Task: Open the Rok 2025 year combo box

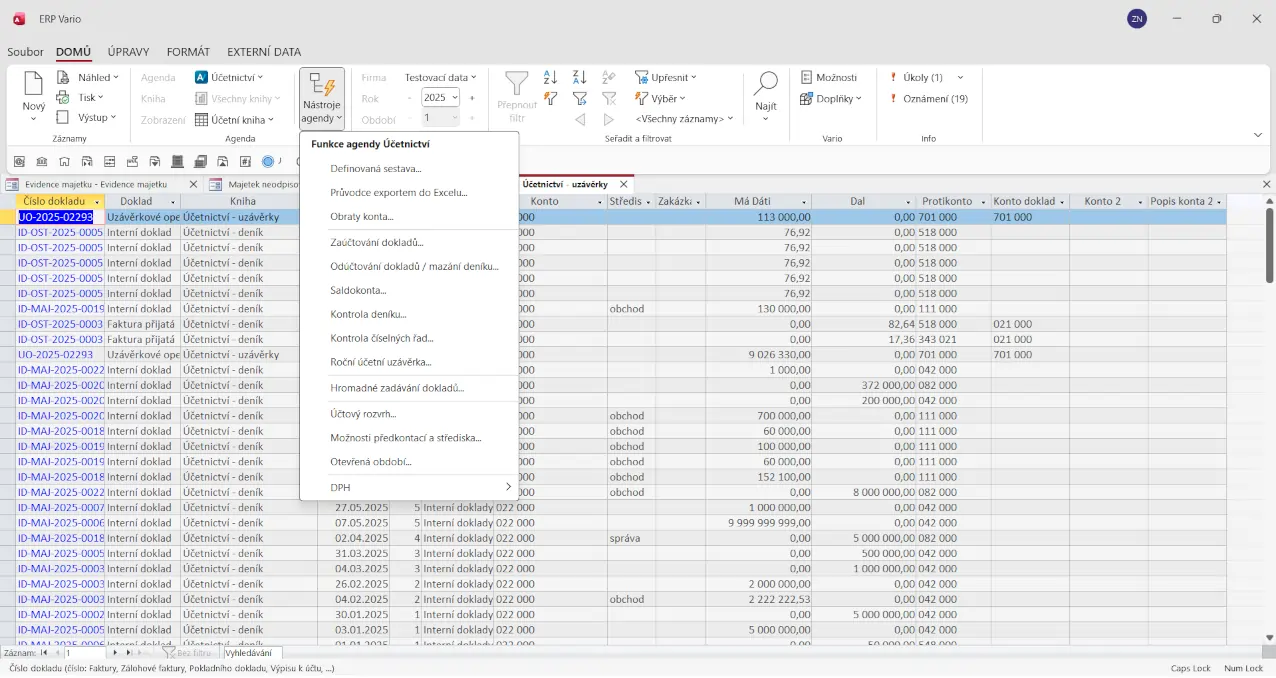Action: 440,98
